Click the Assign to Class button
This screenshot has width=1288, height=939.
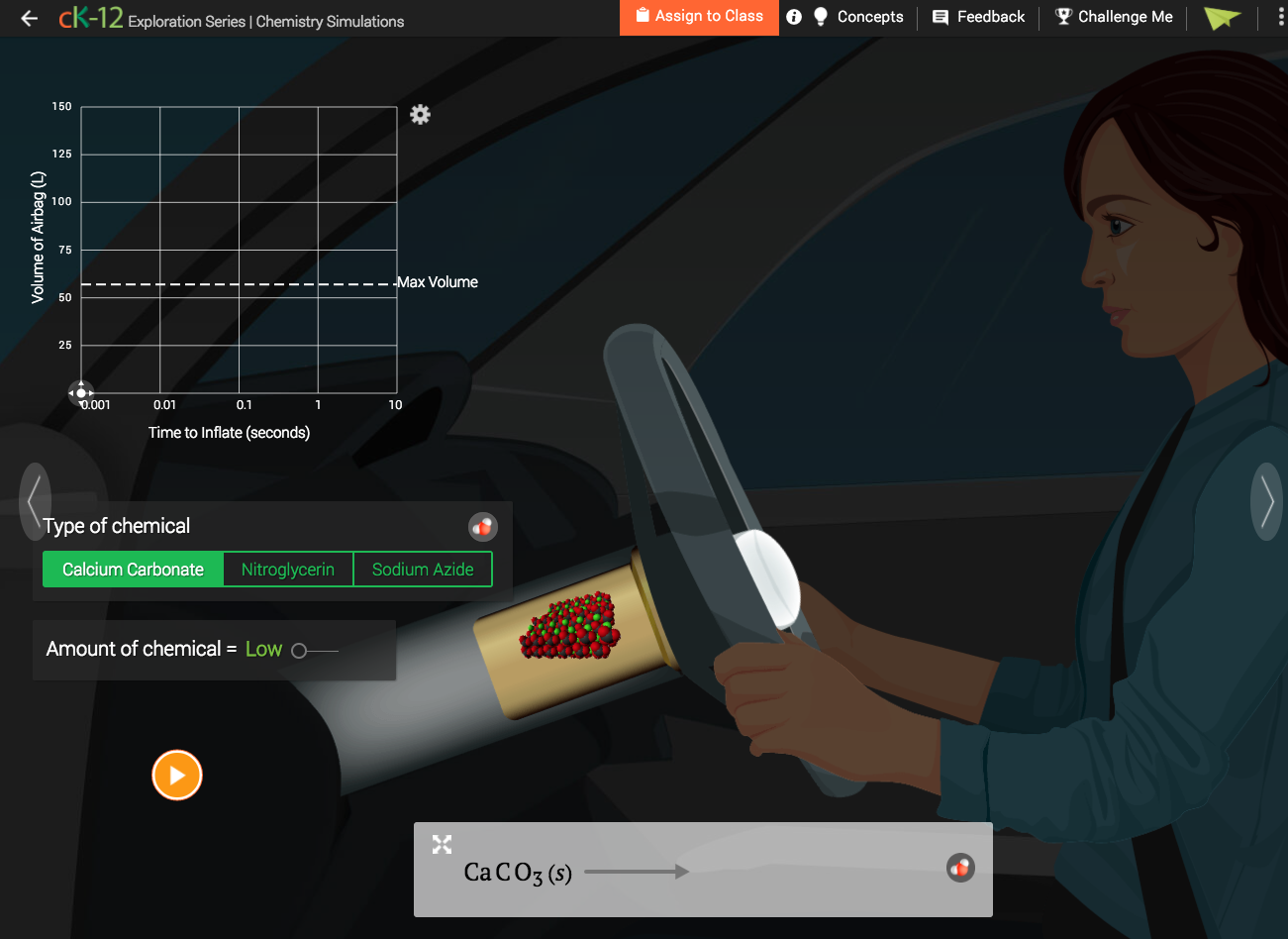(699, 17)
